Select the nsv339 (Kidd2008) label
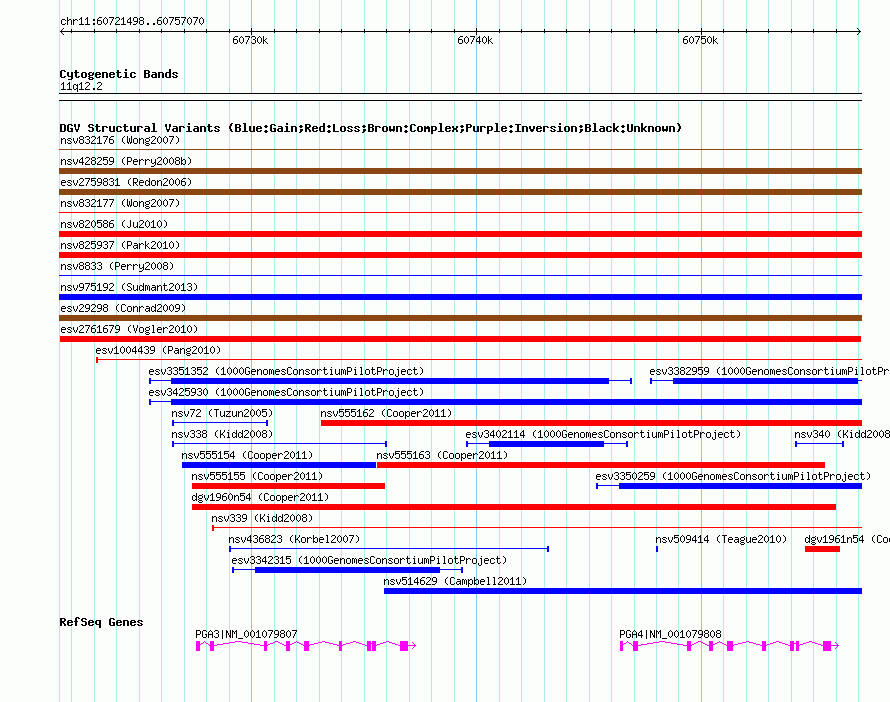890x702 pixels. (262, 518)
